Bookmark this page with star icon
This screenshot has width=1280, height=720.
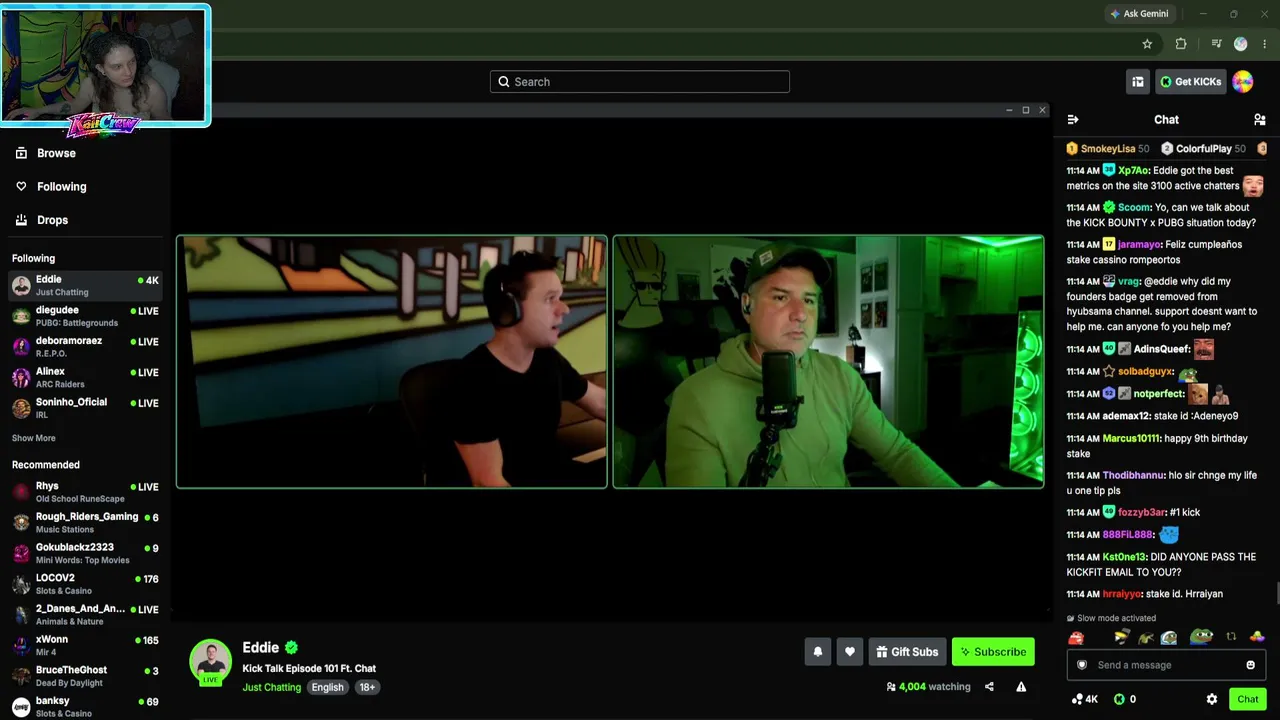pyautogui.click(x=1147, y=44)
